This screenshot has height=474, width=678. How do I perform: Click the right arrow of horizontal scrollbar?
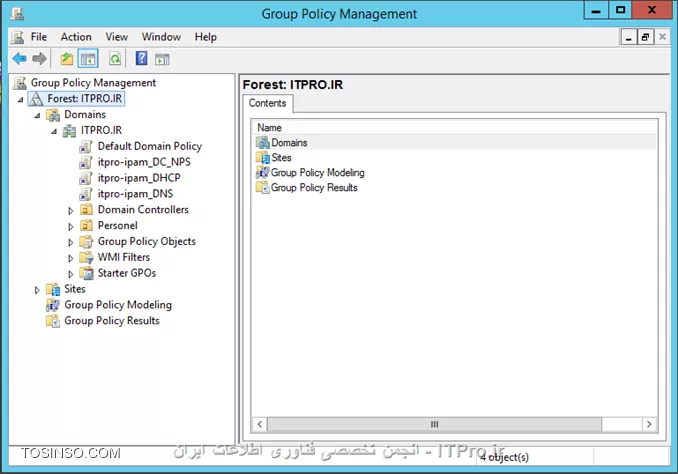point(649,424)
